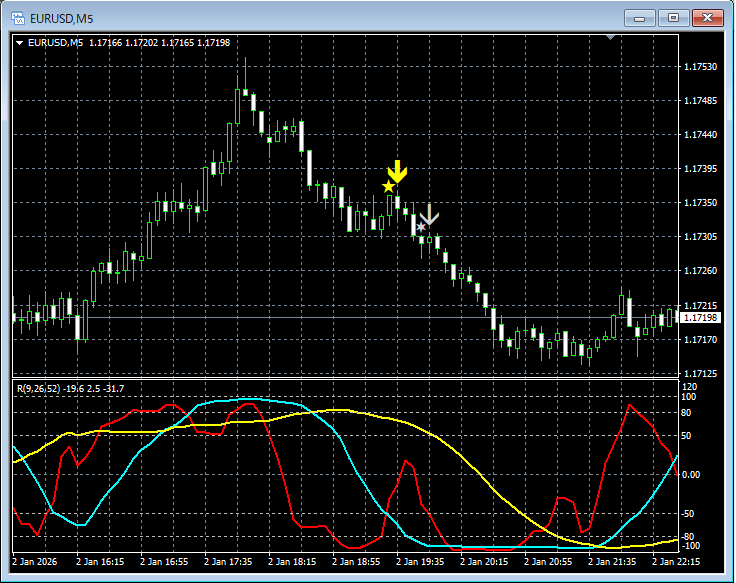Click time label 2 Jan 17:35

point(228,561)
